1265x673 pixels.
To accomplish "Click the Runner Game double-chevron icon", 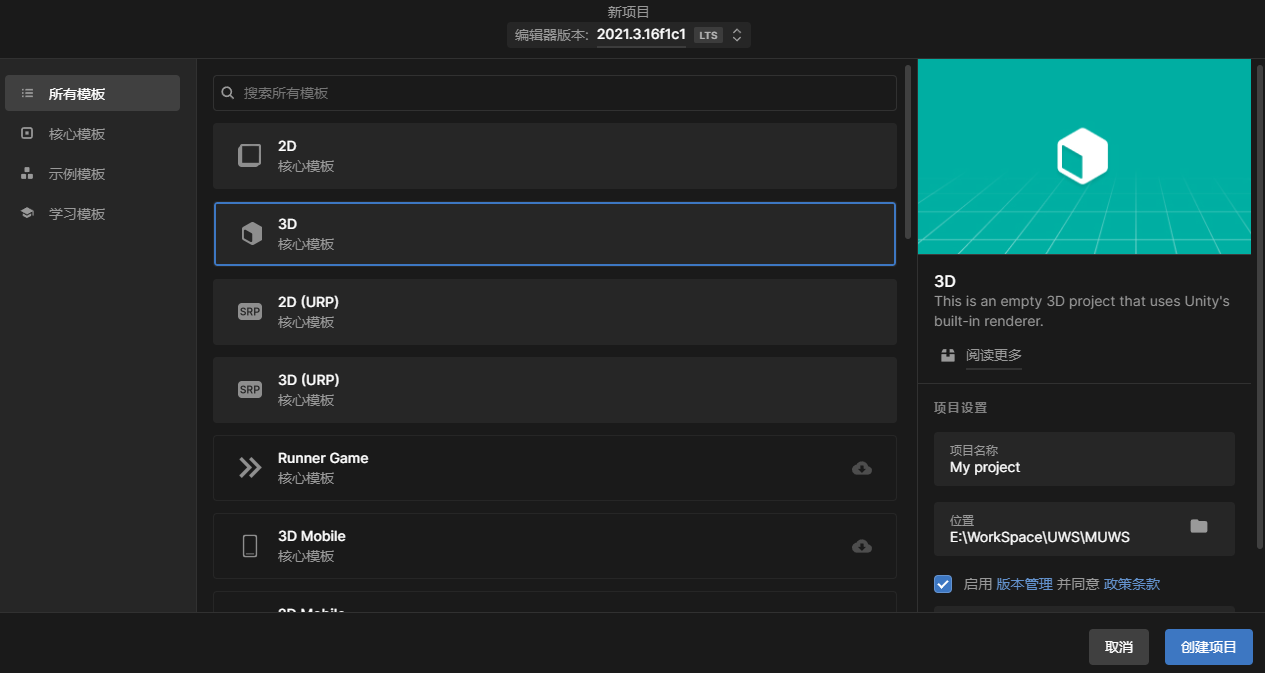I will coord(249,467).
